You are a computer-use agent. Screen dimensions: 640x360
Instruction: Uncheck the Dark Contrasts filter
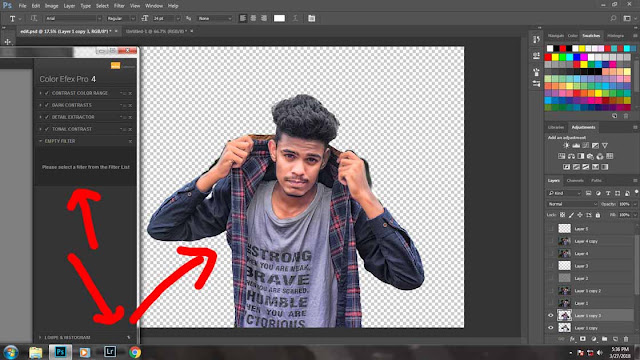47,105
